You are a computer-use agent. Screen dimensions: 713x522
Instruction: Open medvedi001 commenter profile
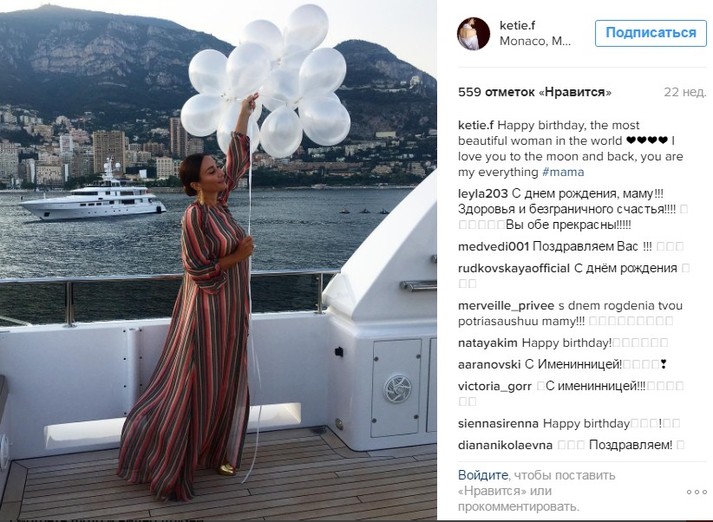[493, 246]
